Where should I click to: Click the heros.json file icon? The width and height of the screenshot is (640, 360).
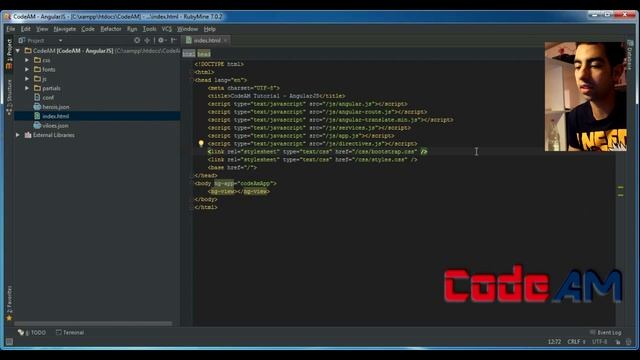click(x=37, y=107)
